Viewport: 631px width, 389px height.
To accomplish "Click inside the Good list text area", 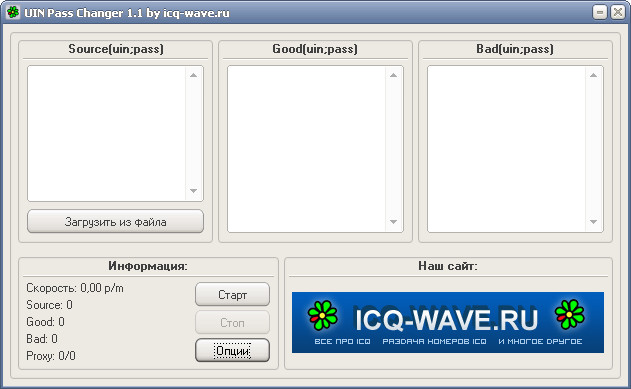I will pos(306,149).
